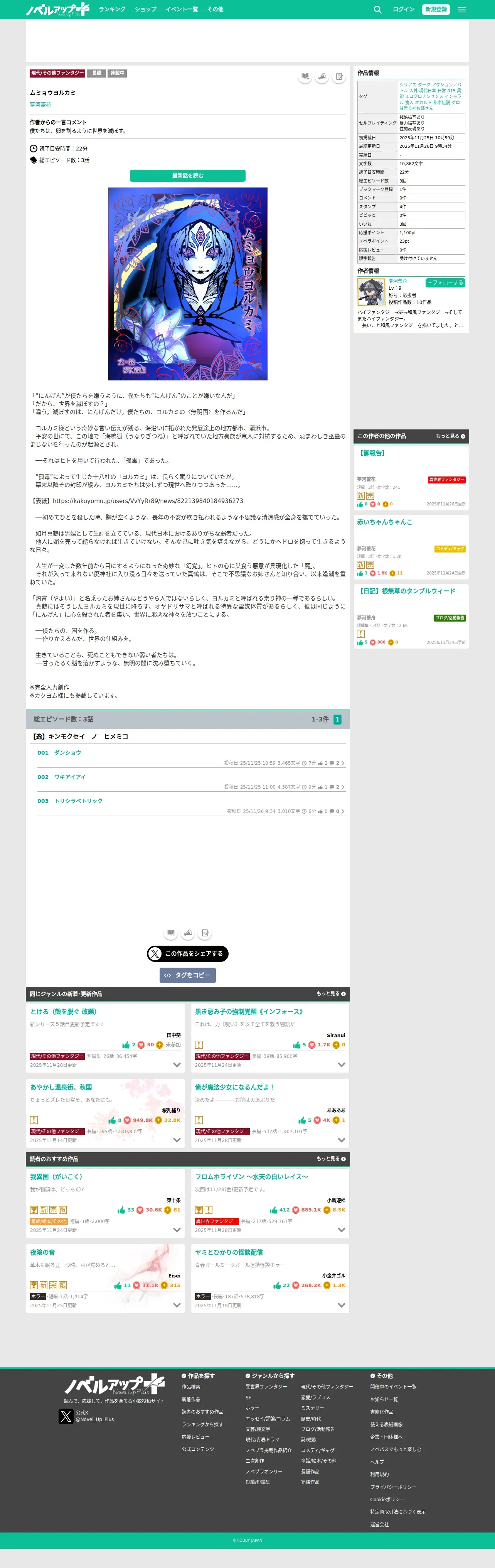Click the 都市伝説 tag in 作品情報
Image resolution: width=495 pixels, height=1568 pixels.
tap(441, 103)
